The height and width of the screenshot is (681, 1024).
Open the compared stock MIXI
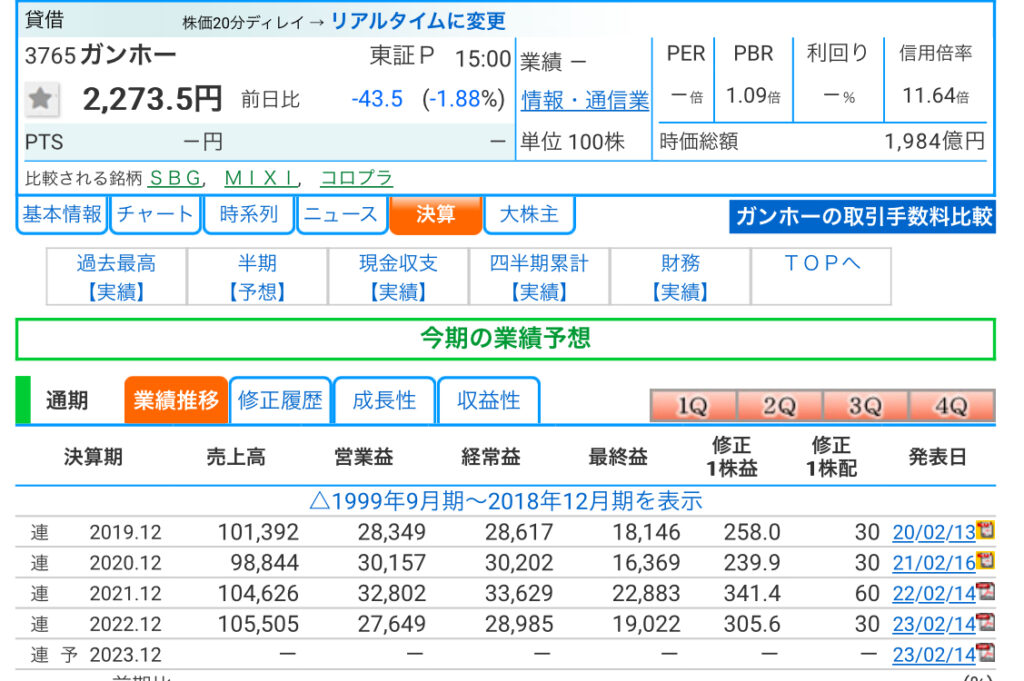tap(260, 178)
